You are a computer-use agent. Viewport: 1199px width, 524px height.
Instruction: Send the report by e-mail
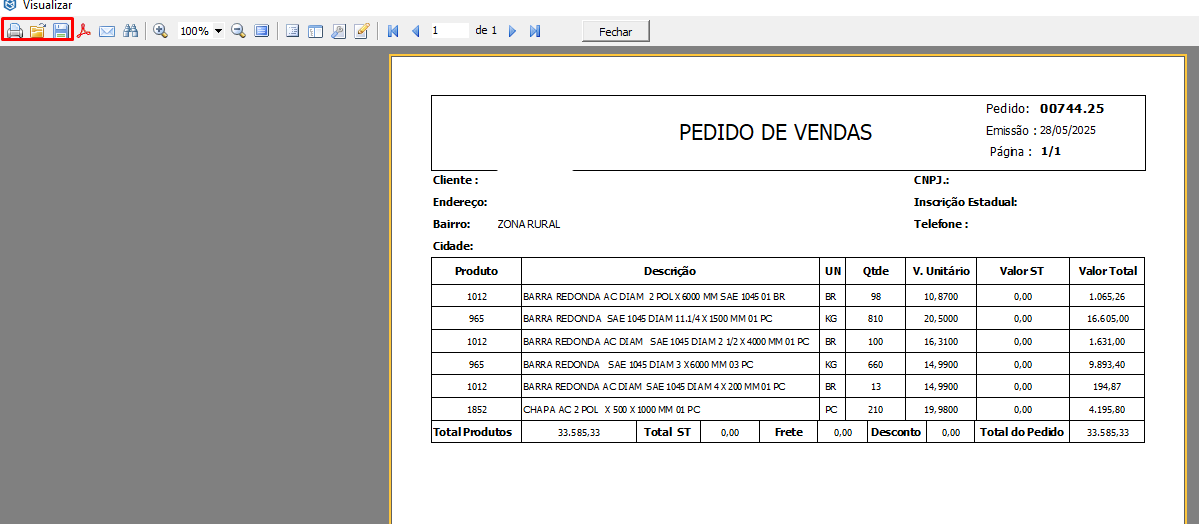coord(107,31)
